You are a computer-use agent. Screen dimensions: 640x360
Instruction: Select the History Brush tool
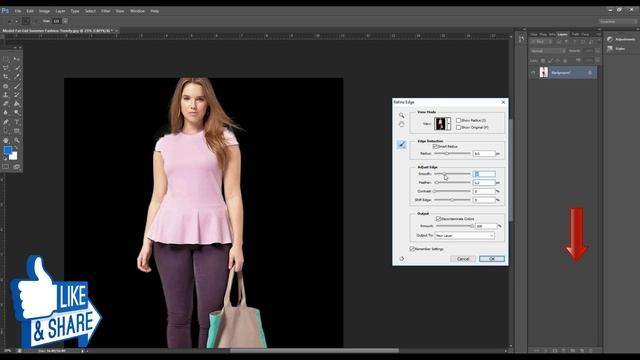pos(17,95)
